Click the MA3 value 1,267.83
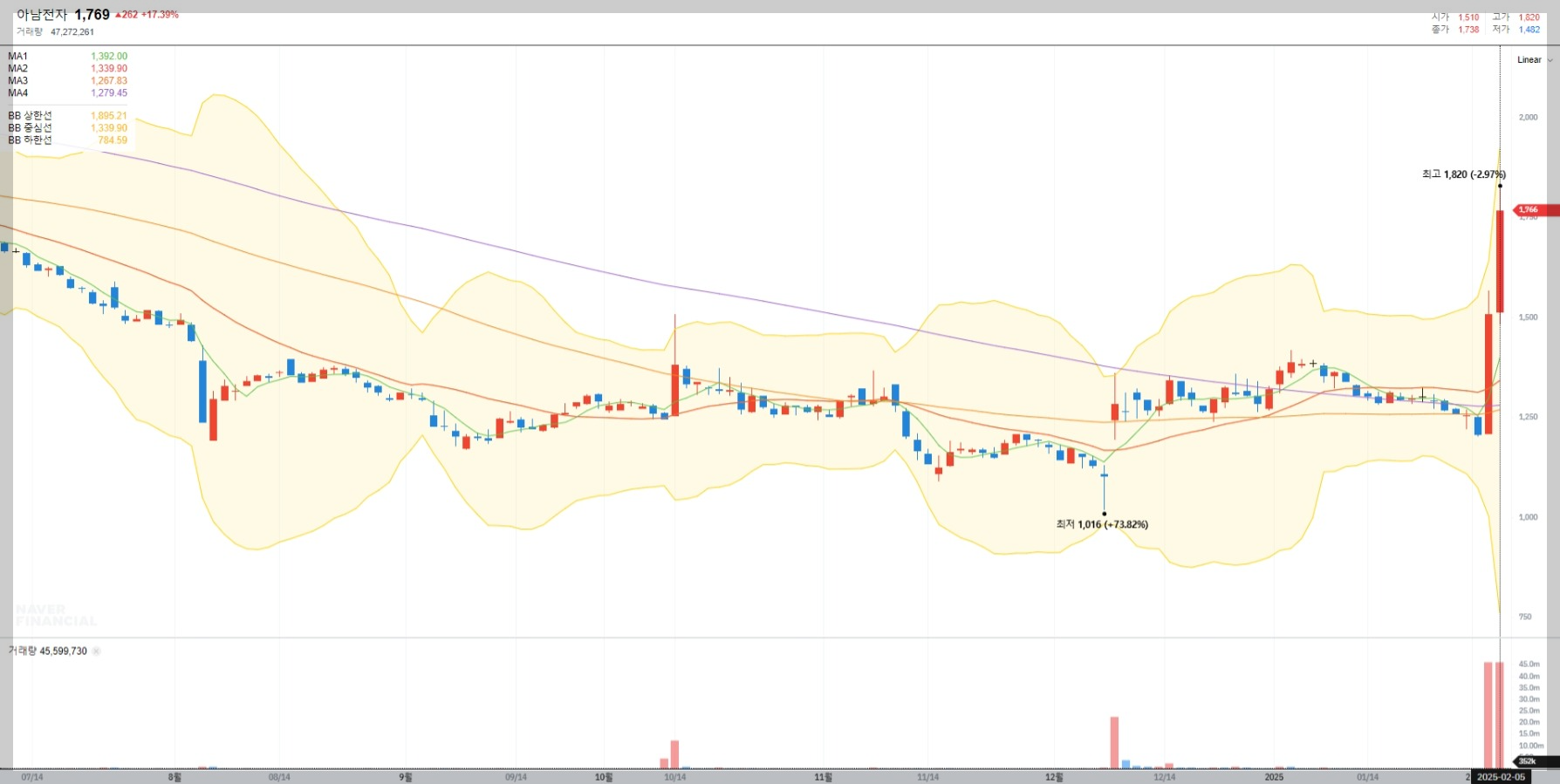This screenshot has height=784, width=1560. point(109,81)
